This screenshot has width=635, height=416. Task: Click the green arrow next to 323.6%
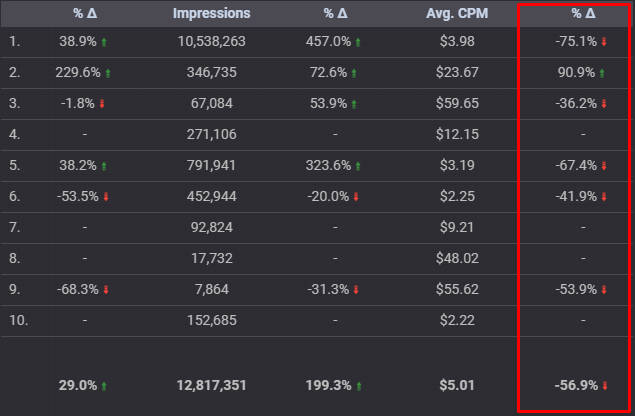click(358, 166)
